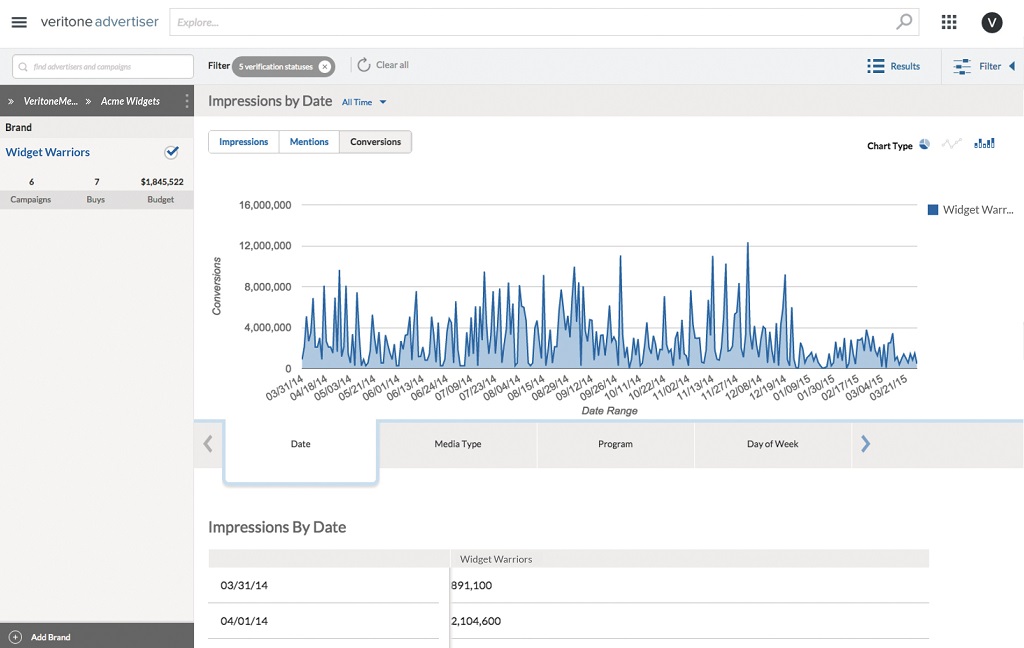
Task: Open the user profile avatar
Action: 991,22
